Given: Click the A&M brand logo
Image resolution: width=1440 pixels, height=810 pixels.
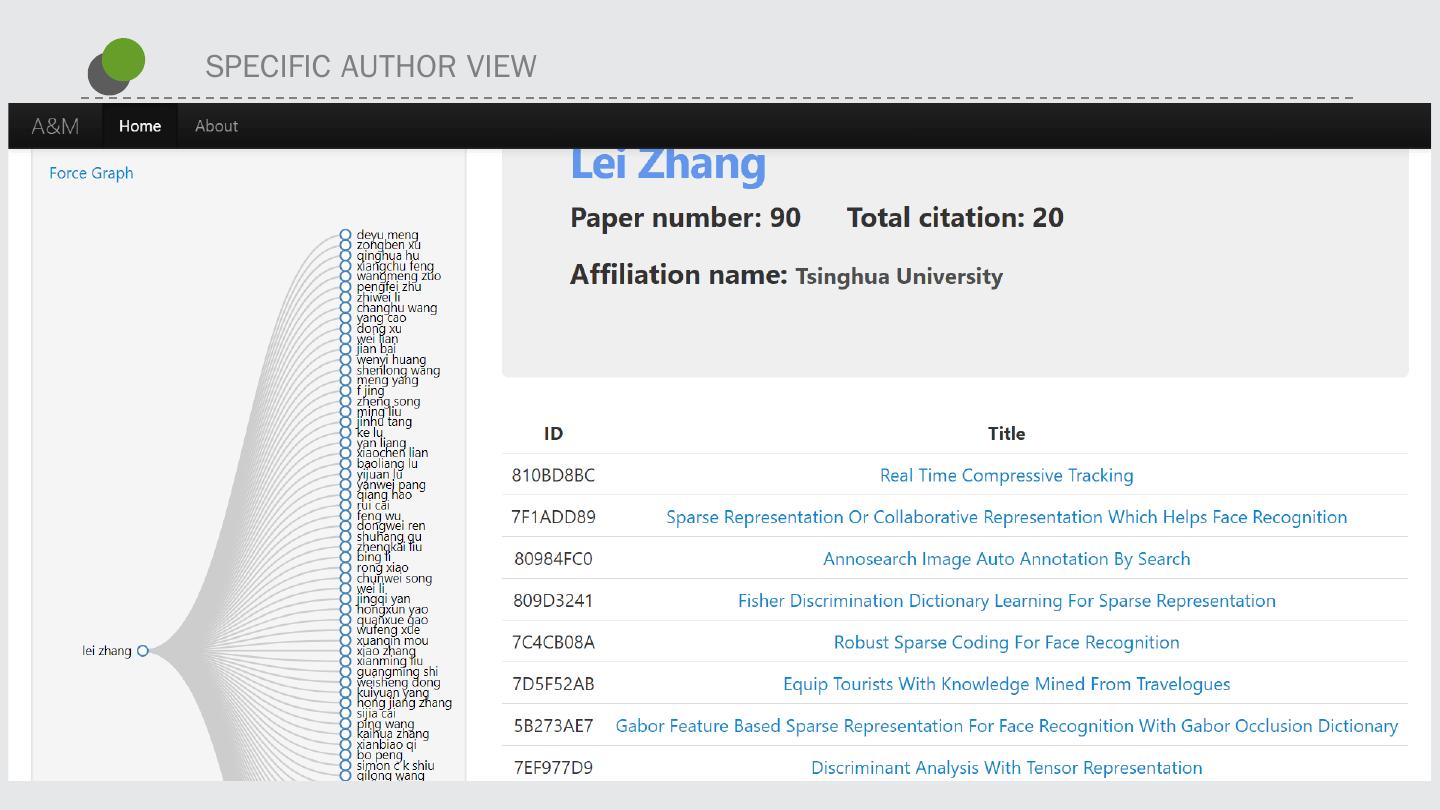Looking at the screenshot, I should click(x=55, y=126).
